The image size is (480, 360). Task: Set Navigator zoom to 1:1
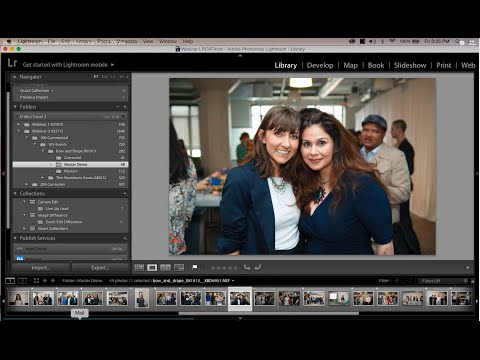[x=113, y=77]
